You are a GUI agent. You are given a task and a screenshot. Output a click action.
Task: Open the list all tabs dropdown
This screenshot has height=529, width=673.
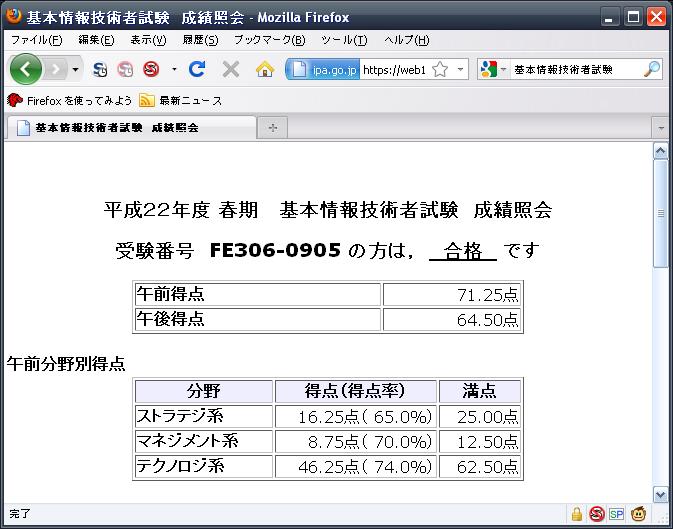660,128
